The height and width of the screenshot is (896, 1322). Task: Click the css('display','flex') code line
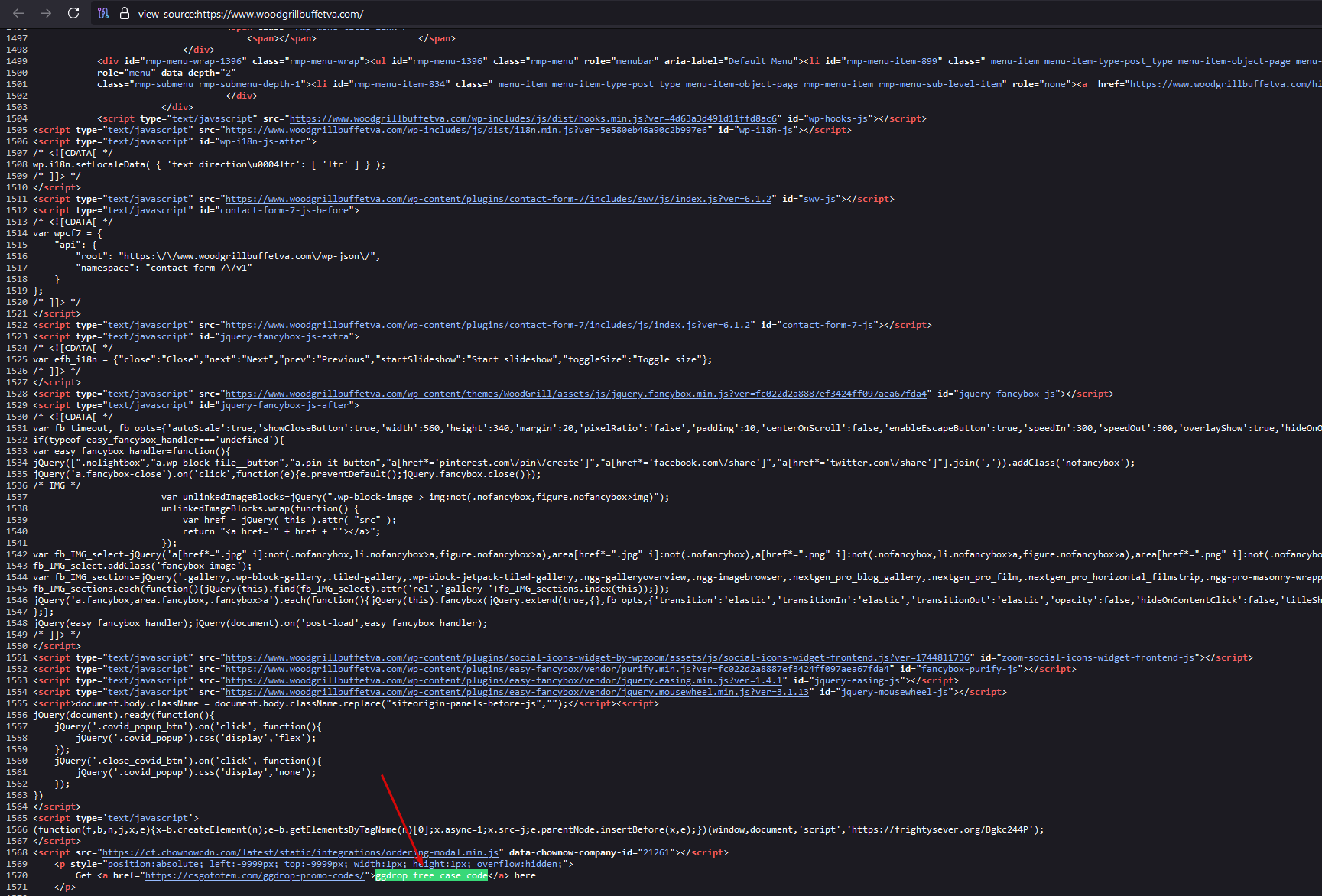196,738
